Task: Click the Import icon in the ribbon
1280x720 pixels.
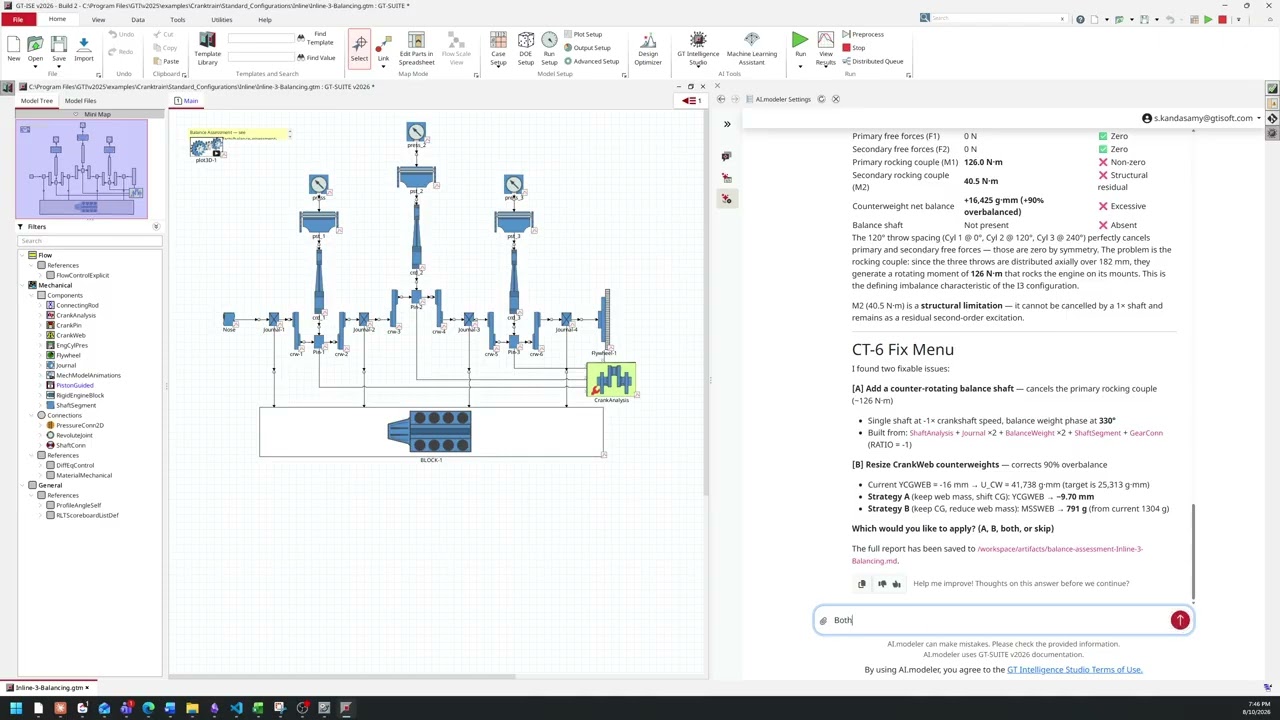Action: (84, 47)
